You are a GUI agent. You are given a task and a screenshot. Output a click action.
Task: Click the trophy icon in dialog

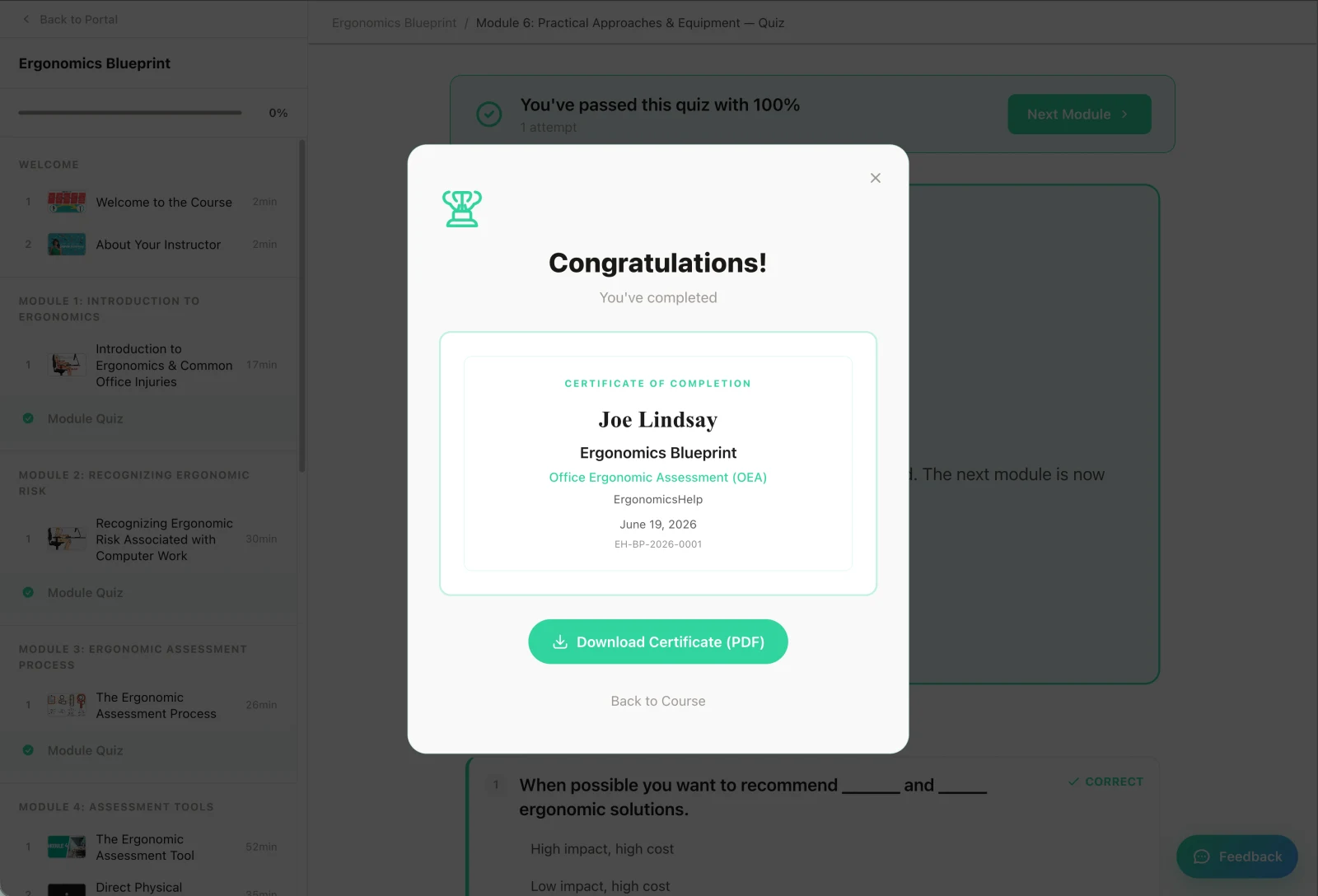click(462, 208)
